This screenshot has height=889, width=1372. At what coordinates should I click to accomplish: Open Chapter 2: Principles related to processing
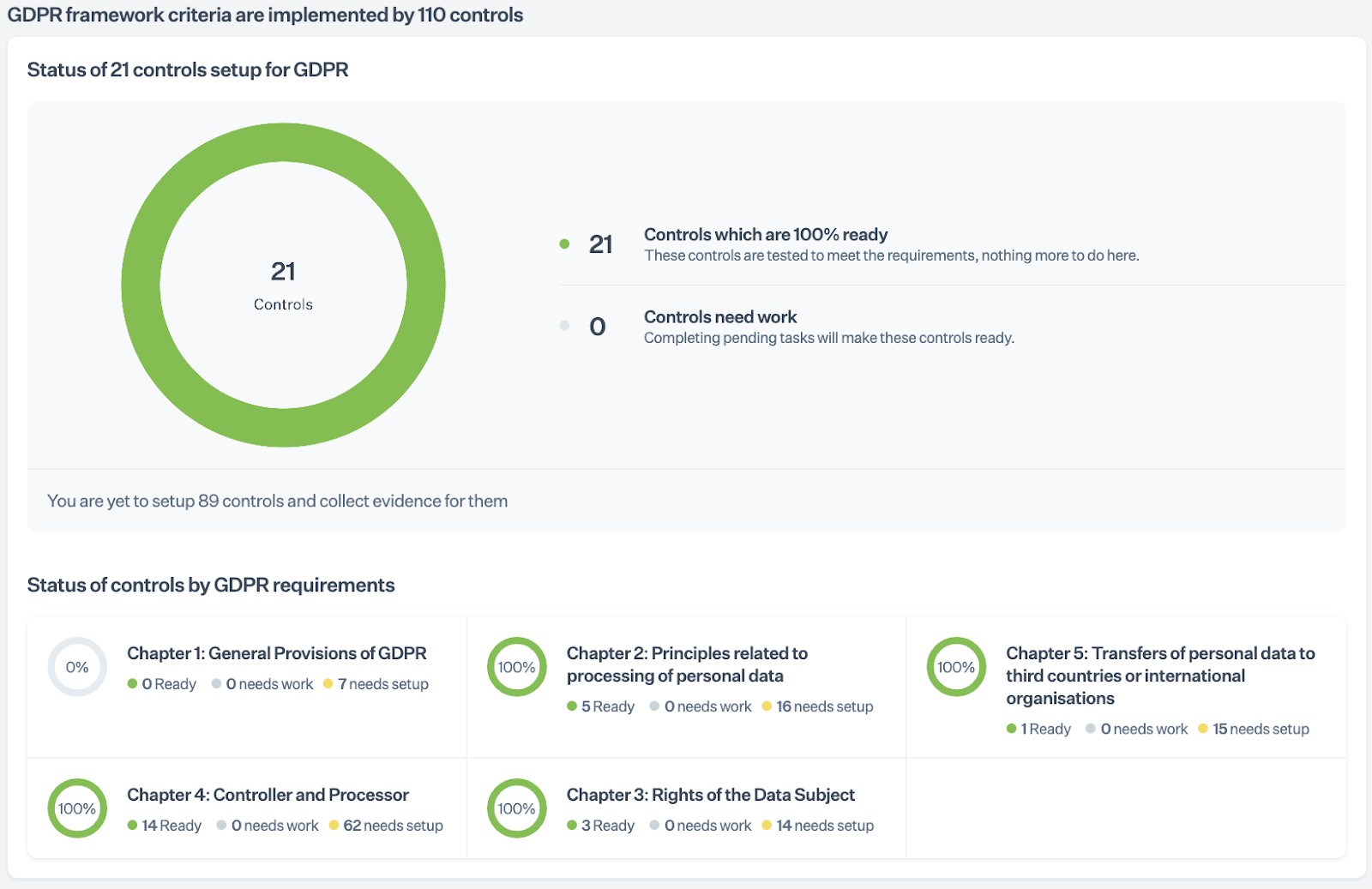pos(687,664)
